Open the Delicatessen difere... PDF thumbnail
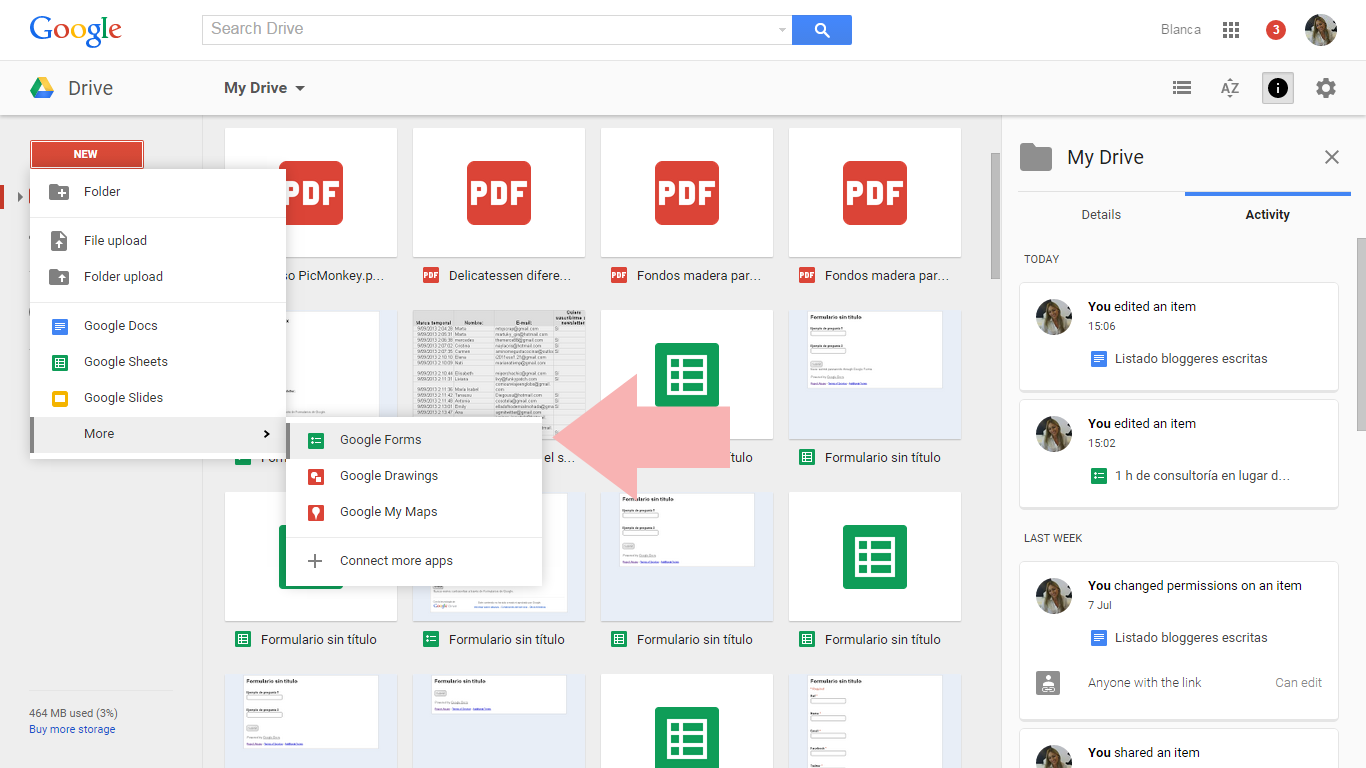This screenshot has height=768, width=1366. (499, 193)
